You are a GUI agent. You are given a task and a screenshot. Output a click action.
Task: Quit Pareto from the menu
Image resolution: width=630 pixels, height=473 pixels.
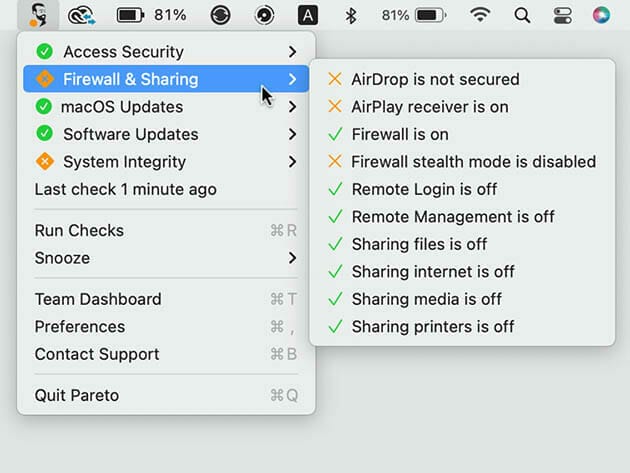click(x=77, y=395)
